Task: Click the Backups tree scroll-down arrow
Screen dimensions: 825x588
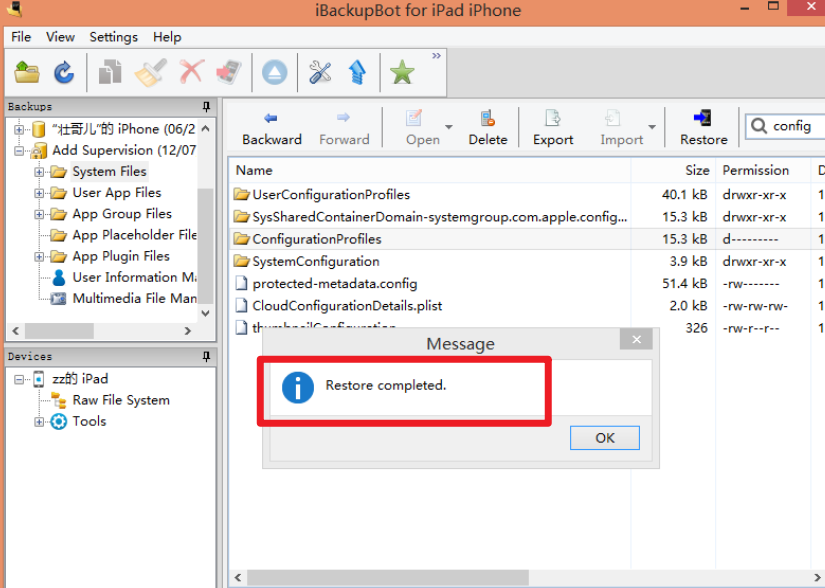Action: tap(206, 313)
